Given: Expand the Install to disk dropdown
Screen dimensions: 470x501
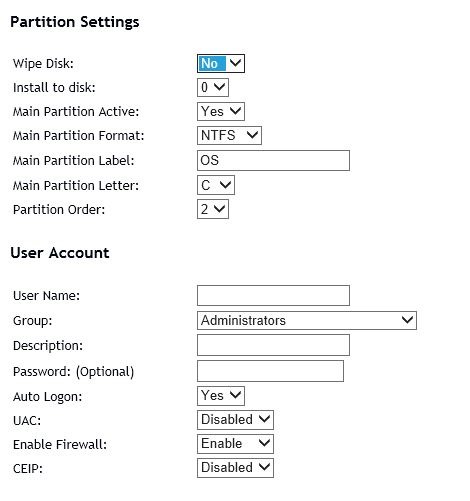Looking at the screenshot, I should click(213, 87).
